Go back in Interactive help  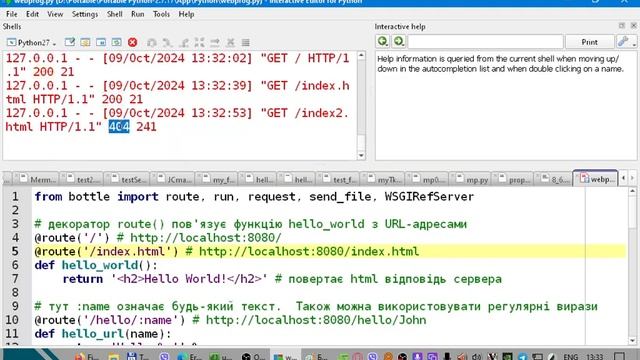coord(382,41)
